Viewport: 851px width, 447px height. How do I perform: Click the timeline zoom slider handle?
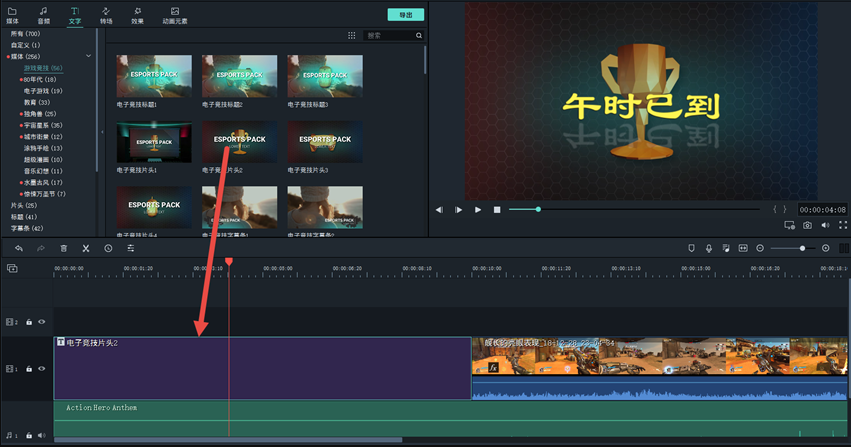pyautogui.click(x=802, y=248)
